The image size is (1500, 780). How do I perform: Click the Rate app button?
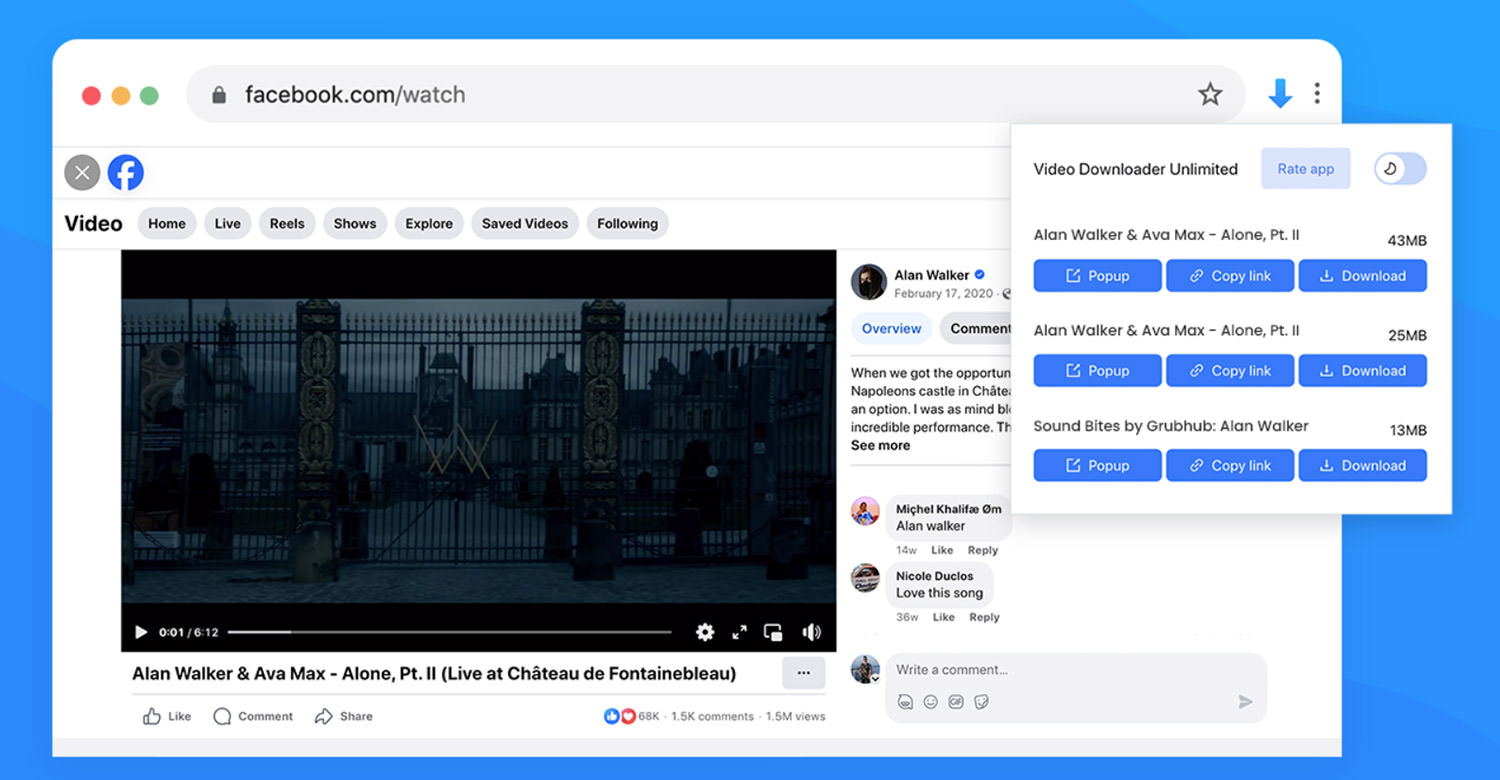(1305, 169)
